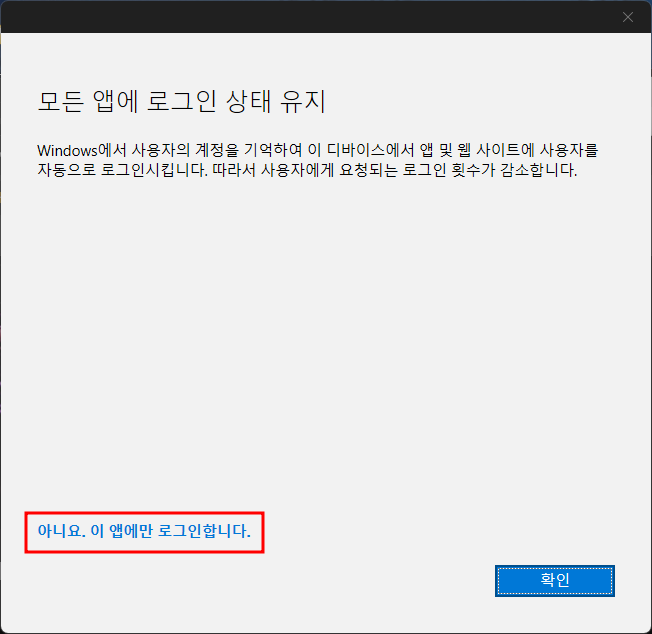
Task: Click the 확인 button
Action: 554,580
